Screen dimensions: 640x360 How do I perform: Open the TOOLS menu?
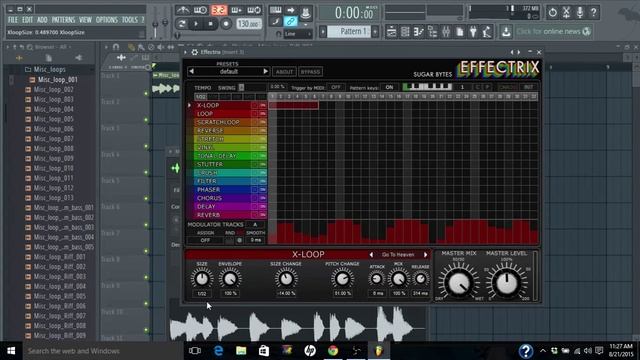click(130, 20)
